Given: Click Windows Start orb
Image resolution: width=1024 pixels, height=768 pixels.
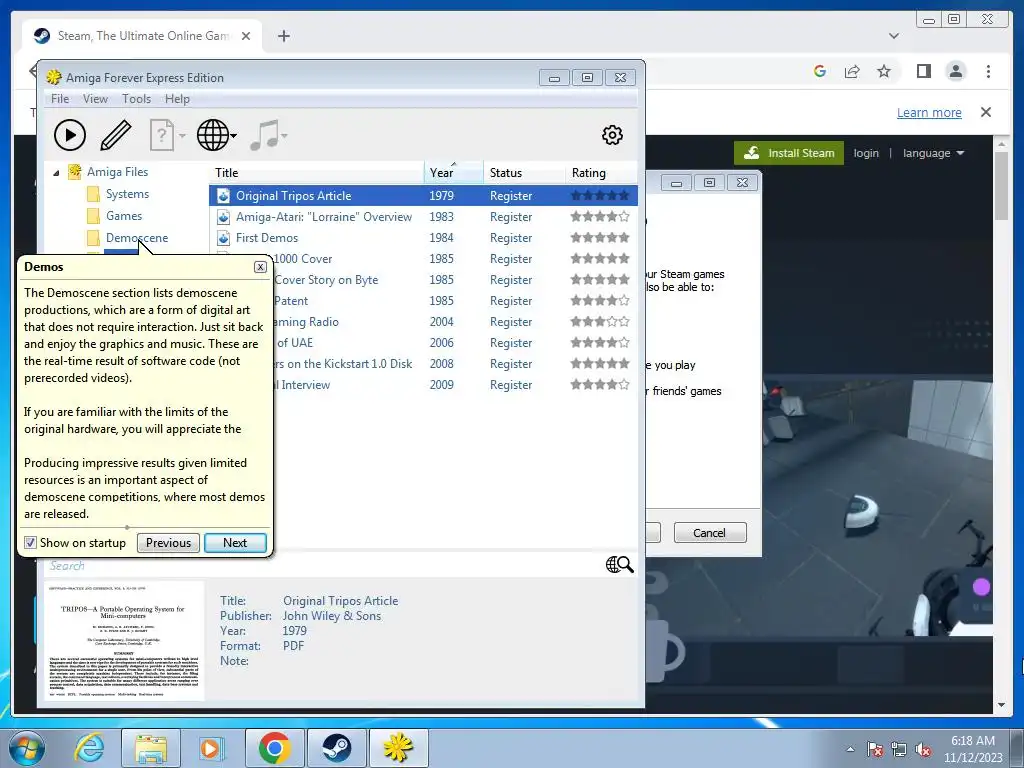Looking at the screenshot, I should pos(27,748).
